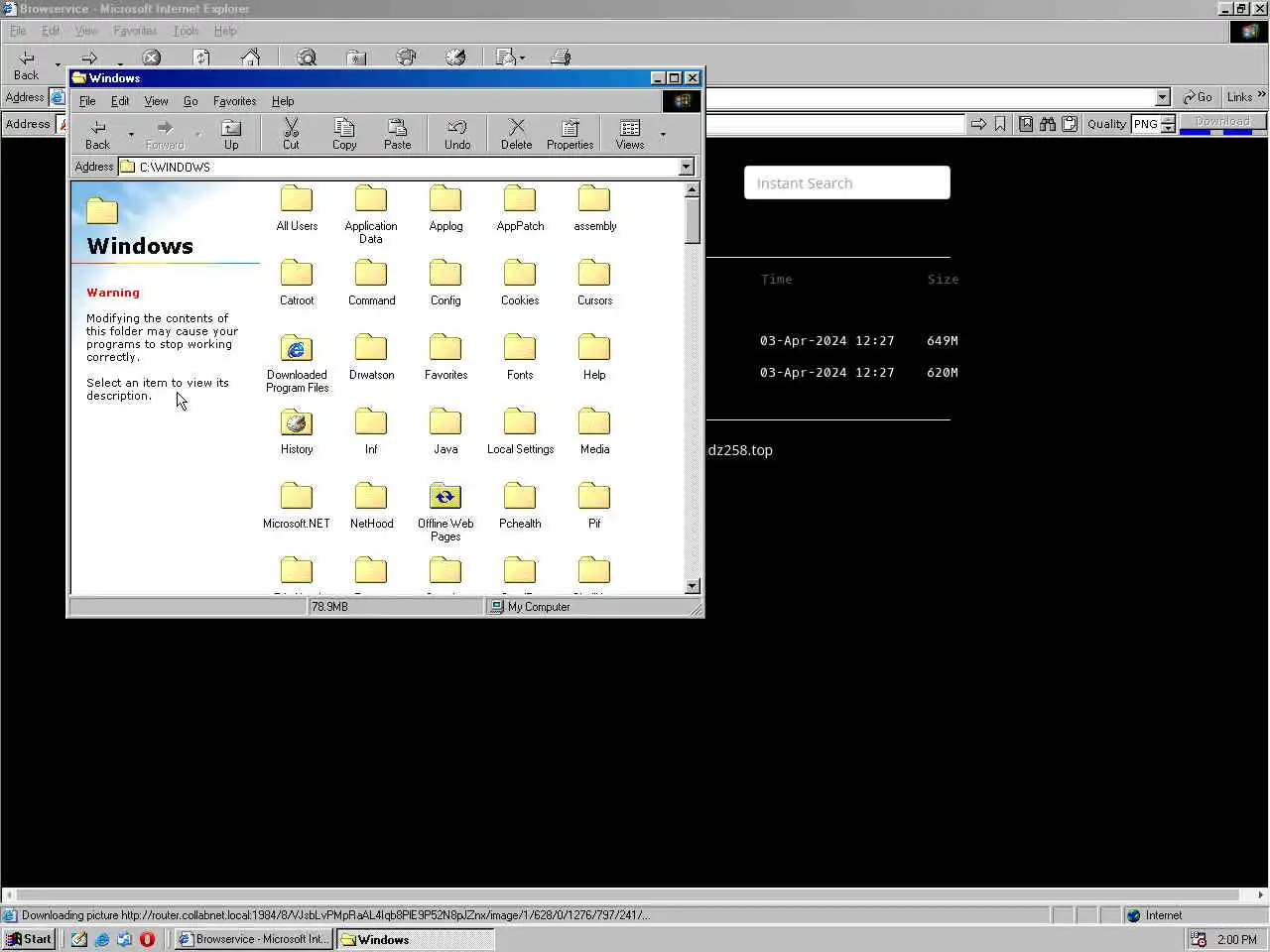Open the Back history dropdown in folder window
This screenshot has height=952, width=1270.
pyautogui.click(x=131, y=134)
